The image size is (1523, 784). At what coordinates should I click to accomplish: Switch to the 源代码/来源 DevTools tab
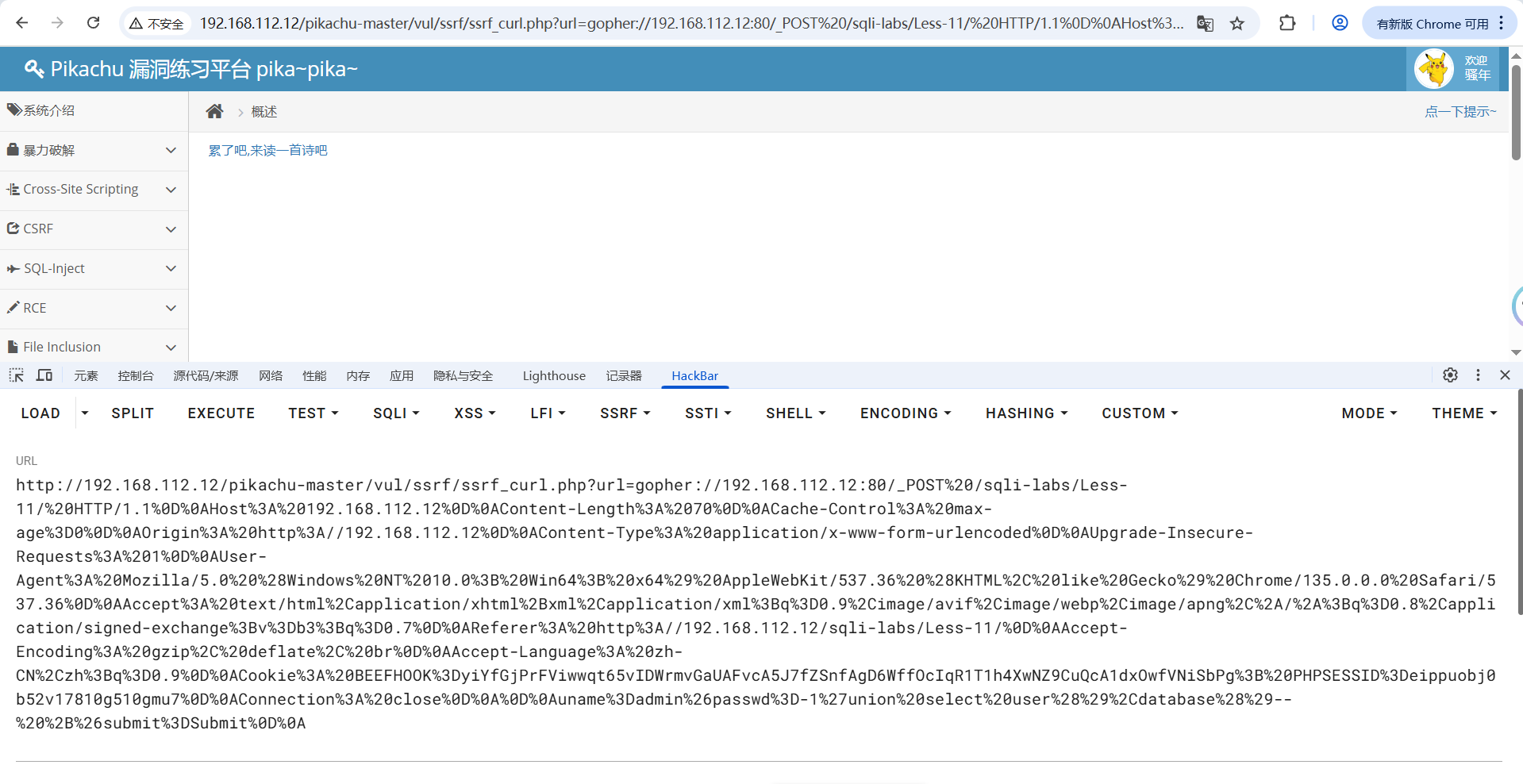(206, 376)
